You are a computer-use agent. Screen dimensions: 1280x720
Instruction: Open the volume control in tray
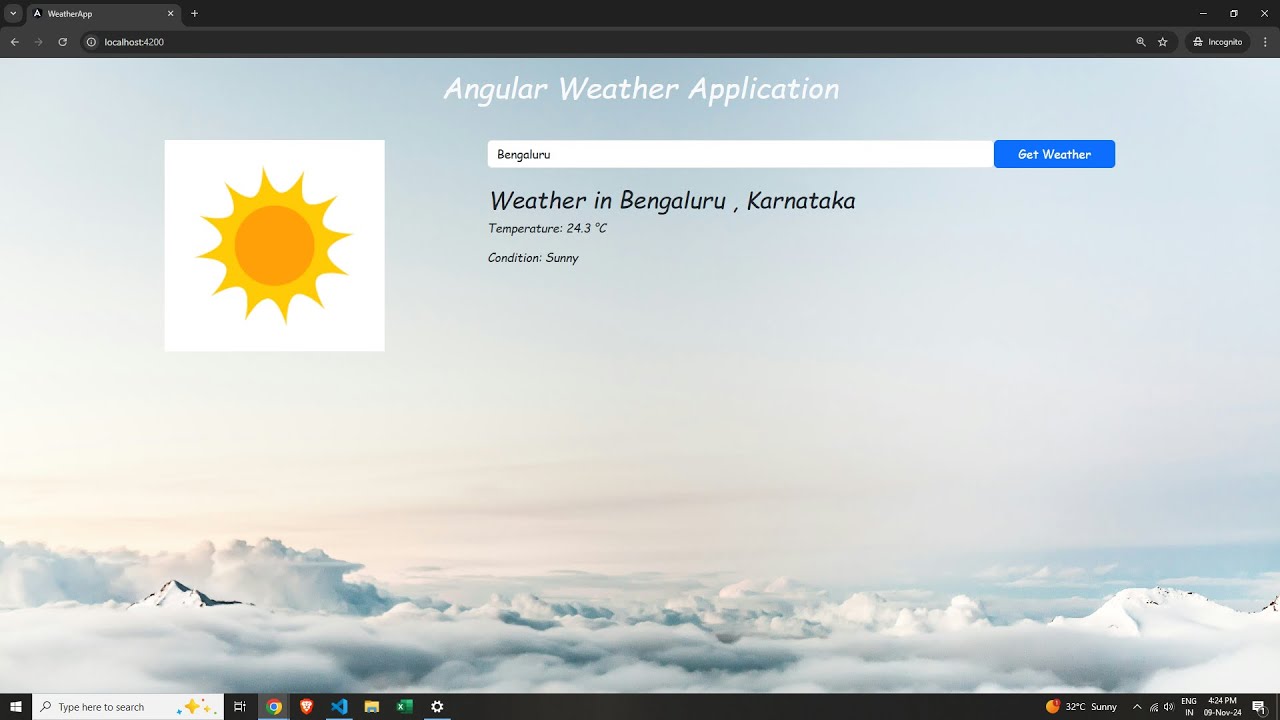coord(1169,707)
